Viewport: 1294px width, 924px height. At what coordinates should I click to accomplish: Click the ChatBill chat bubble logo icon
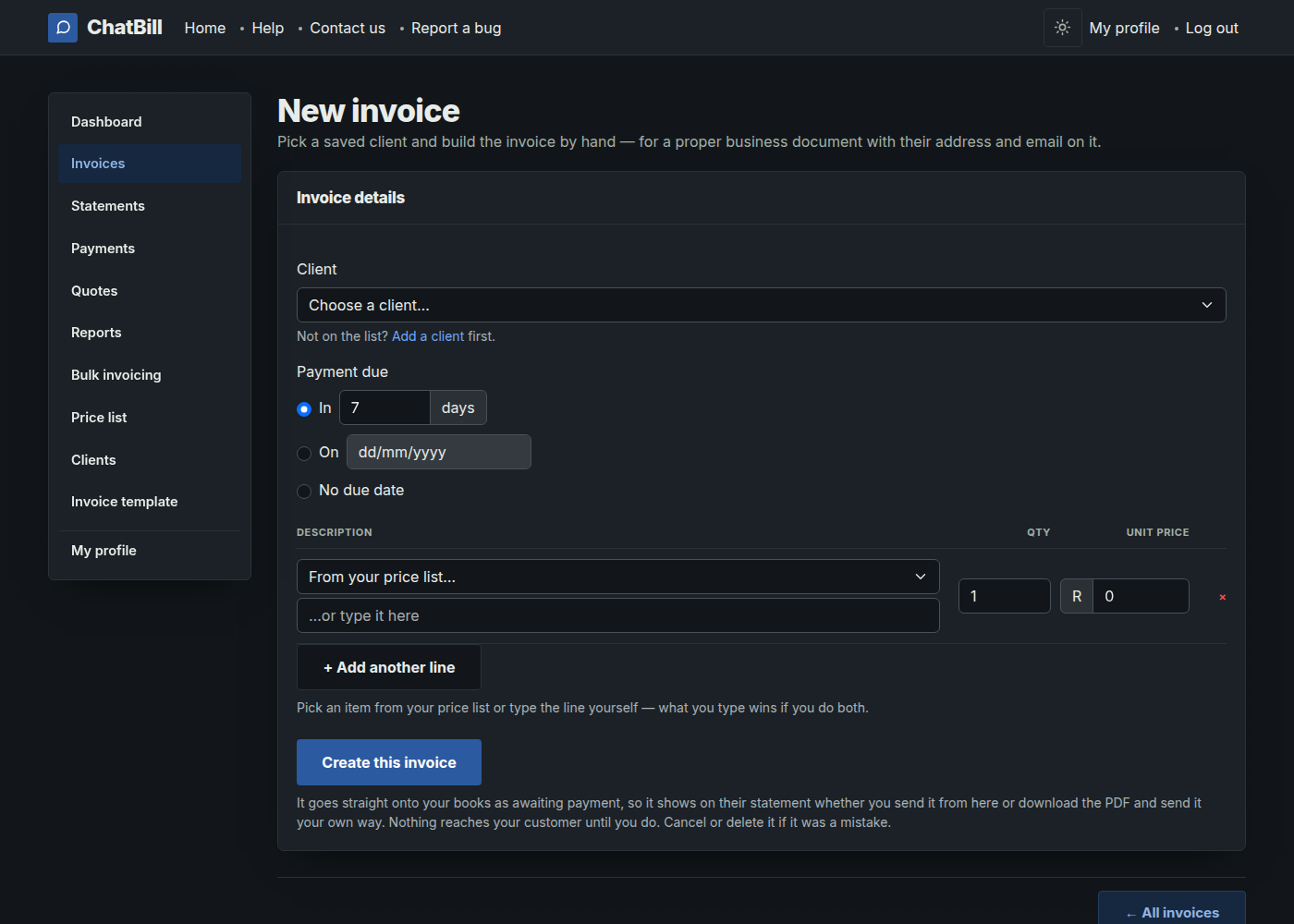pos(63,28)
